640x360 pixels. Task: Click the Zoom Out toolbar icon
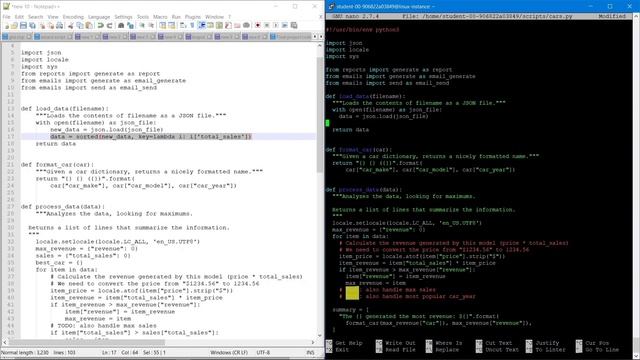coord(151,25)
